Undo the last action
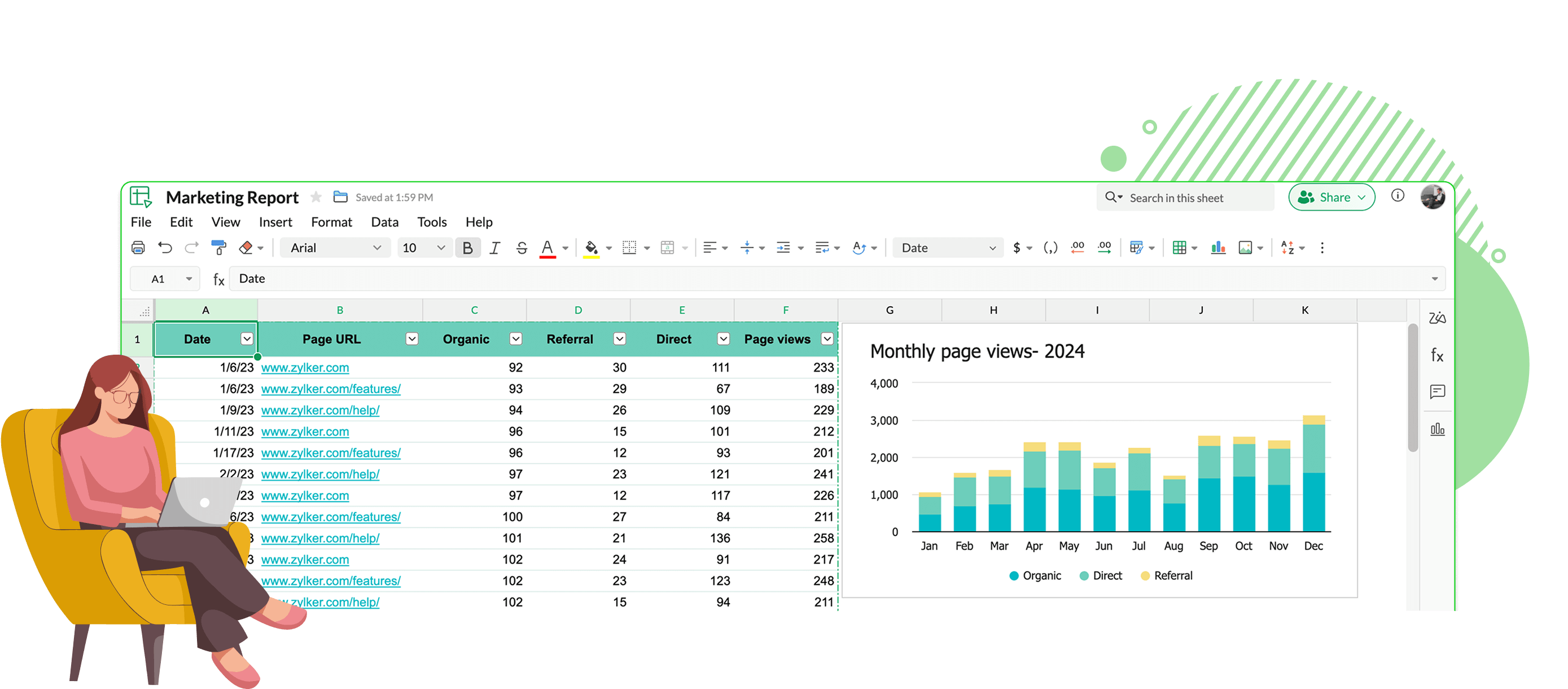Viewport: 1568px width, 689px height. (x=164, y=247)
